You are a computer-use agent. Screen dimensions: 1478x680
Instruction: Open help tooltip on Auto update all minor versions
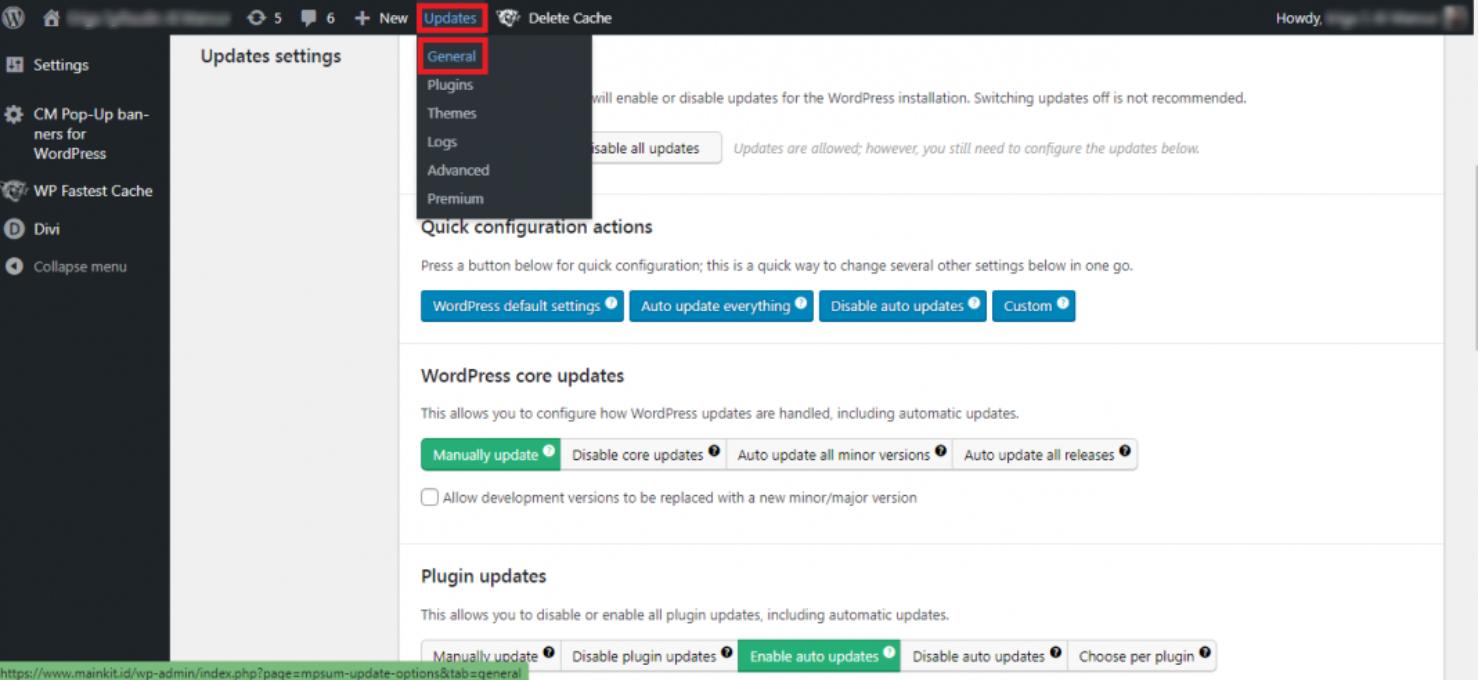point(941,451)
